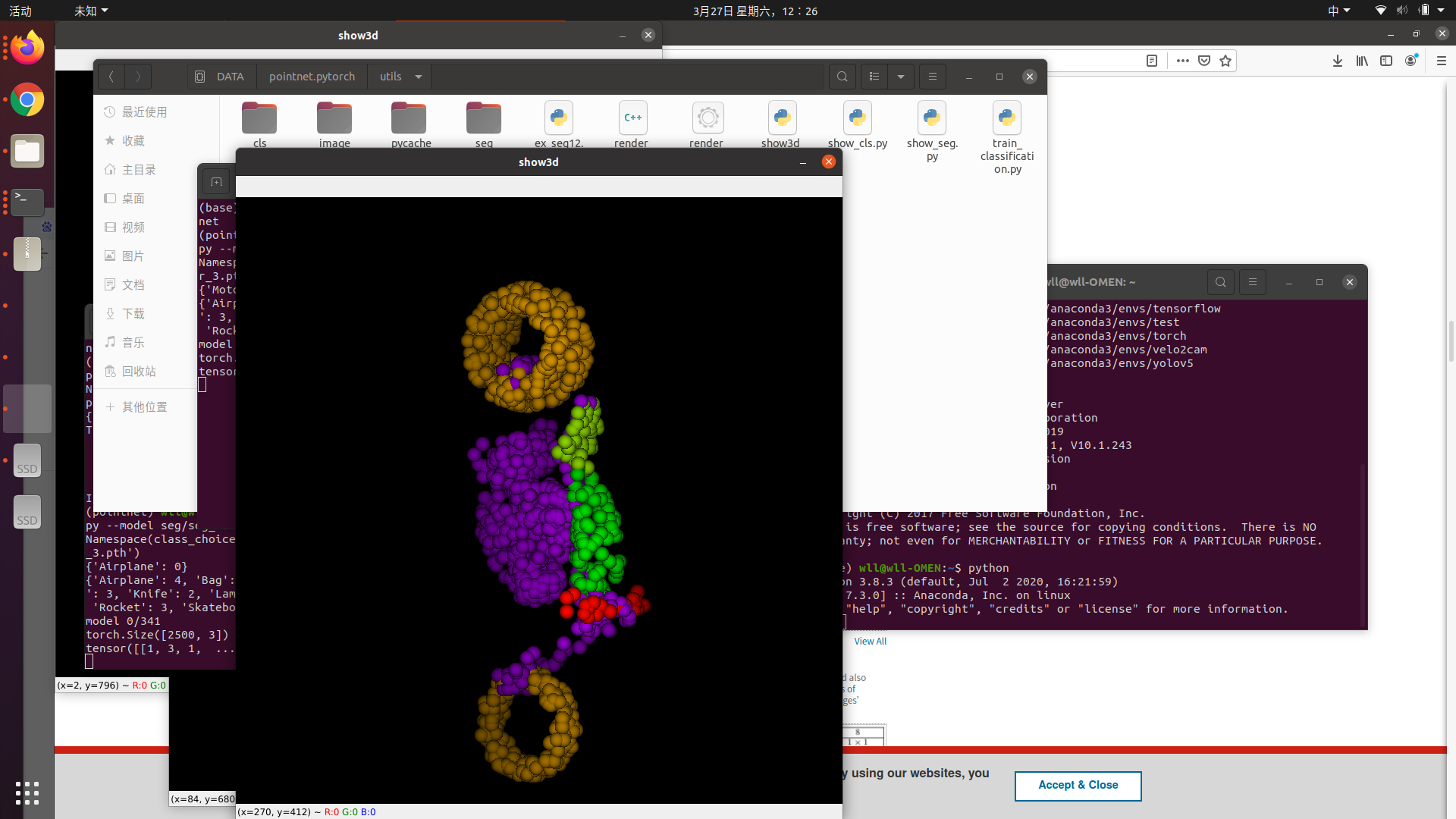The height and width of the screenshot is (819, 1456).
Task: Search in the wll@wll-OMEN terminal
Action: pos(1220,282)
